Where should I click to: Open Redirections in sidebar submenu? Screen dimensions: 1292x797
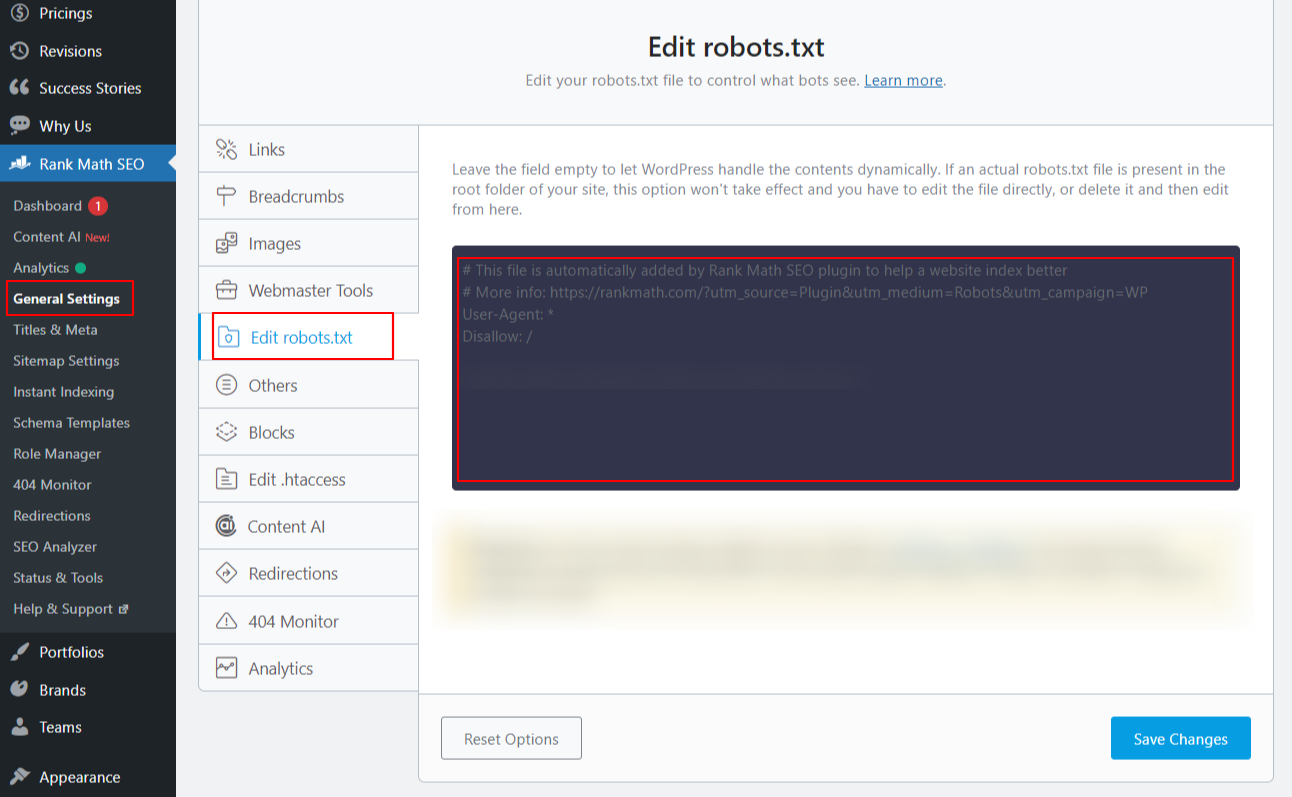tap(52, 516)
